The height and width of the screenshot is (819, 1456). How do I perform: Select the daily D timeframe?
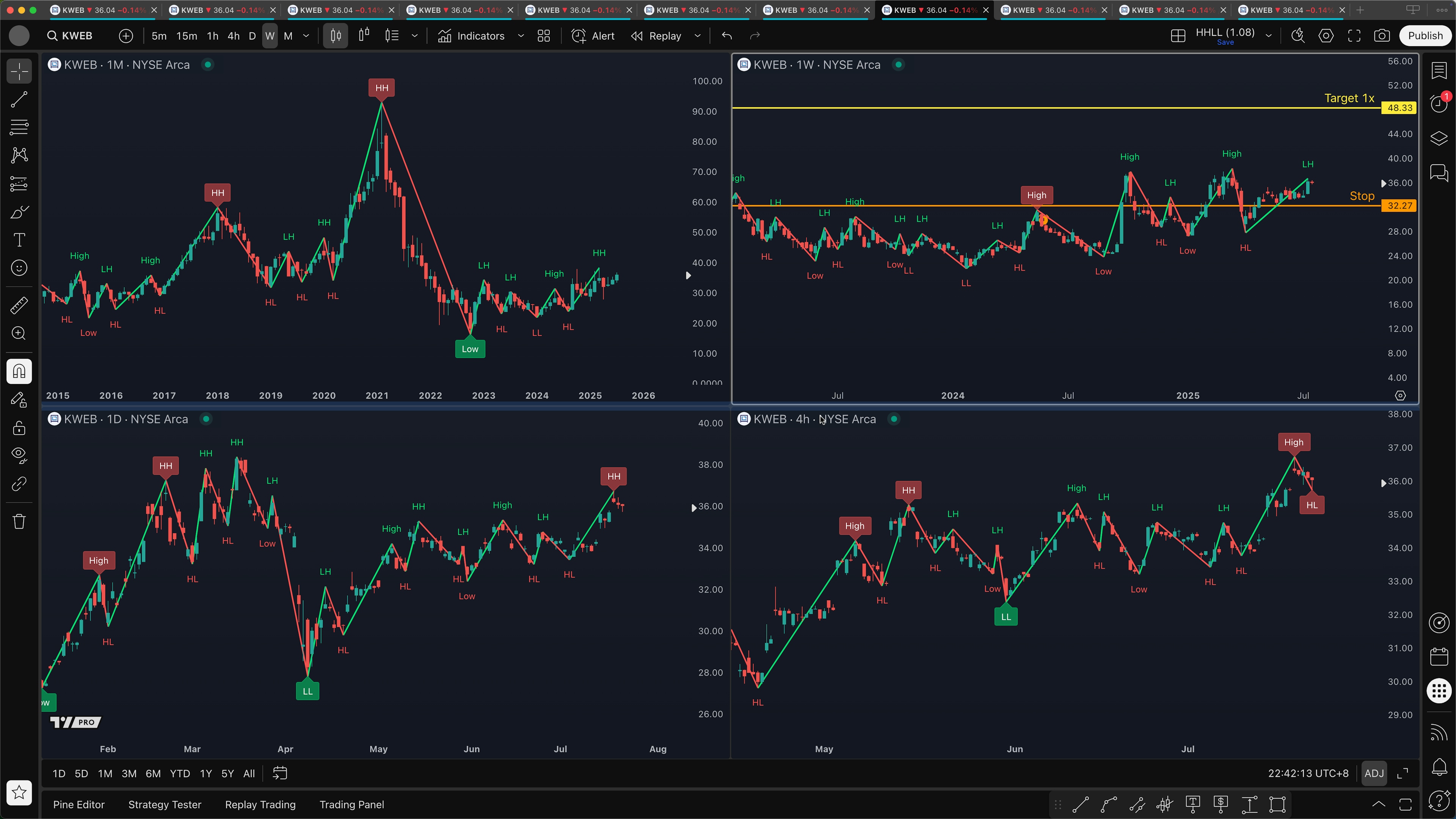tap(252, 36)
